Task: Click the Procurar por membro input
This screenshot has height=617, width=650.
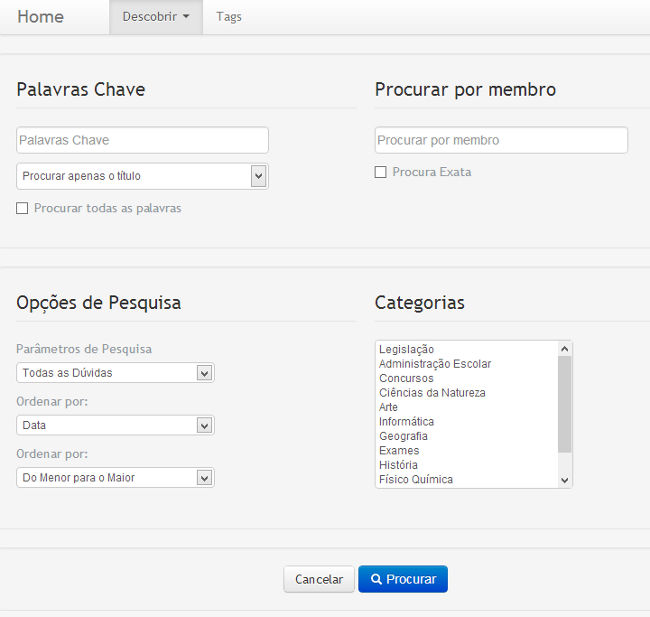Action: coord(501,140)
